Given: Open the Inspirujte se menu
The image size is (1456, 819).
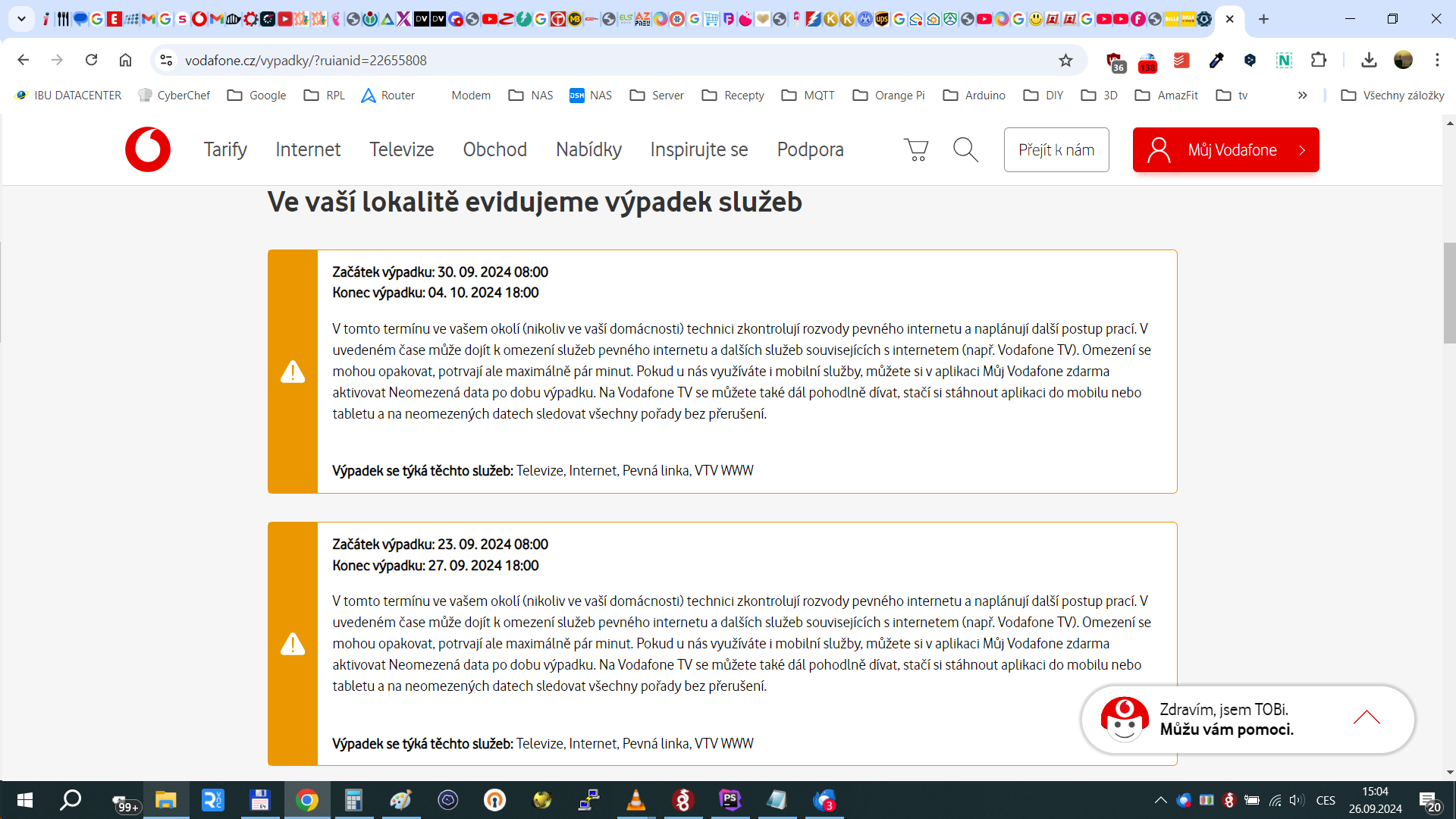Looking at the screenshot, I should [699, 149].
